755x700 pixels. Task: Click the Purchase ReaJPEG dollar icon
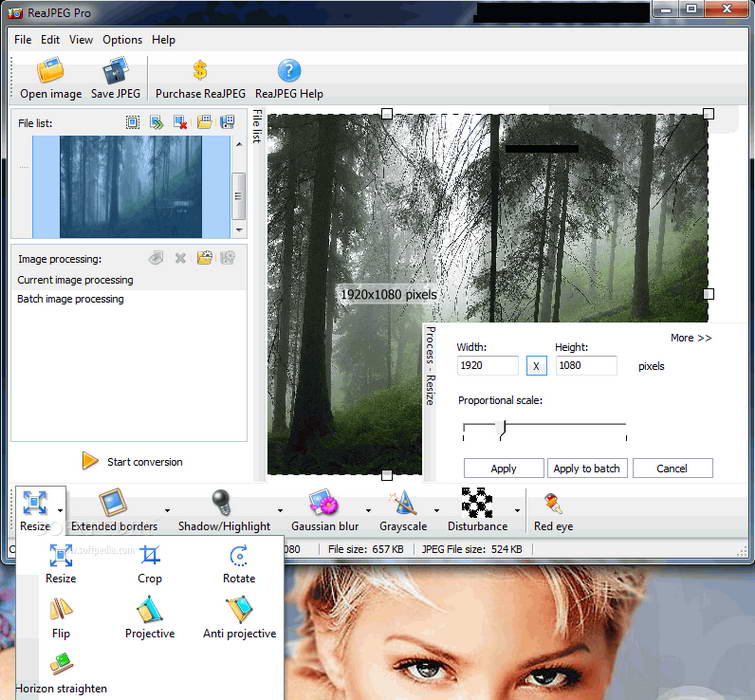point(200,71)
